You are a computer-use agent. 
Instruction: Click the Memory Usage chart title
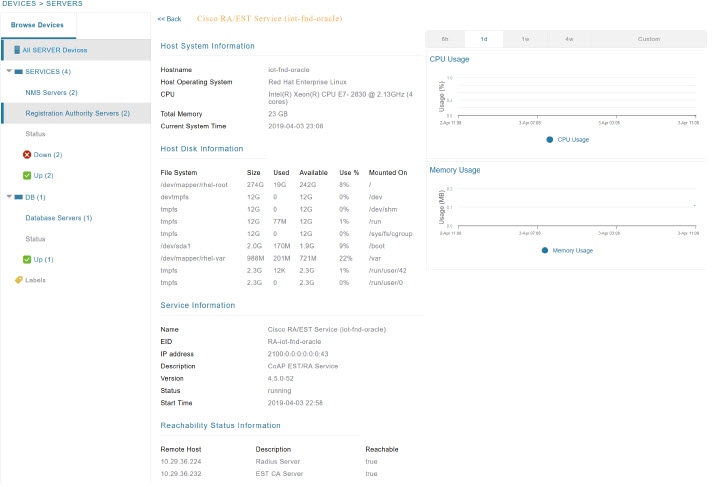click(x=455, y=170)
